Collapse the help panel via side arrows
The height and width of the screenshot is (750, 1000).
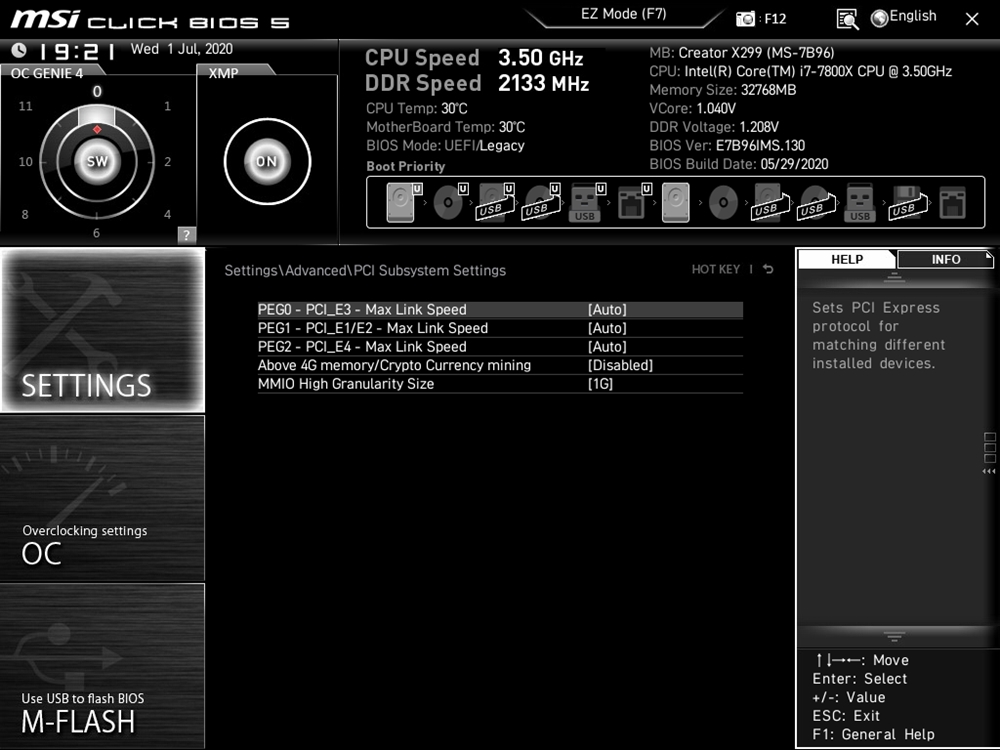click(x=989, y=471)
